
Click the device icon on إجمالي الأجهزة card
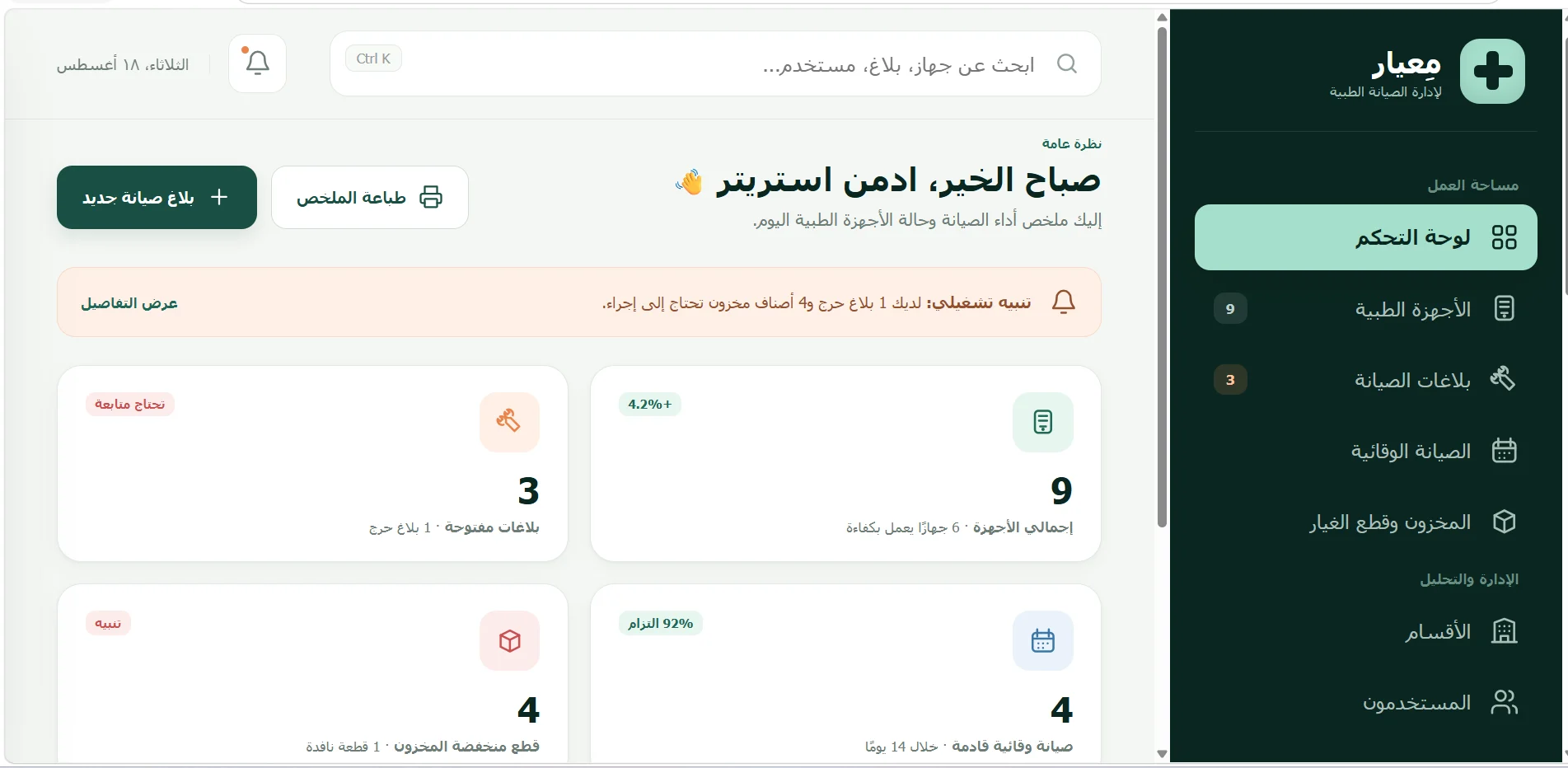coord(1042,422)
